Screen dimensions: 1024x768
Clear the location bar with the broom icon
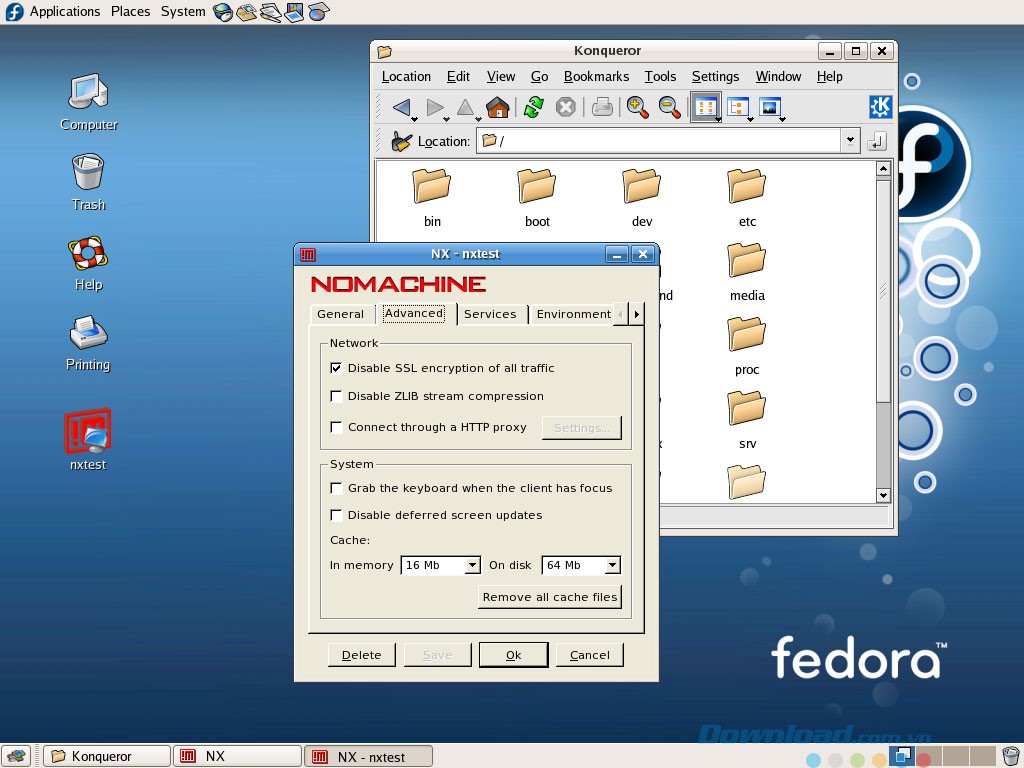coord(398,141)
